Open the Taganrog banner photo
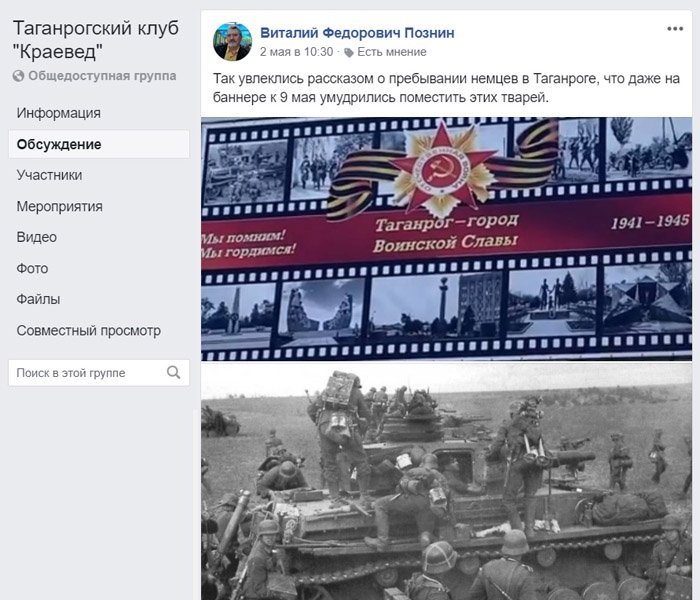The image size is (700, 600). click(446, 239)
